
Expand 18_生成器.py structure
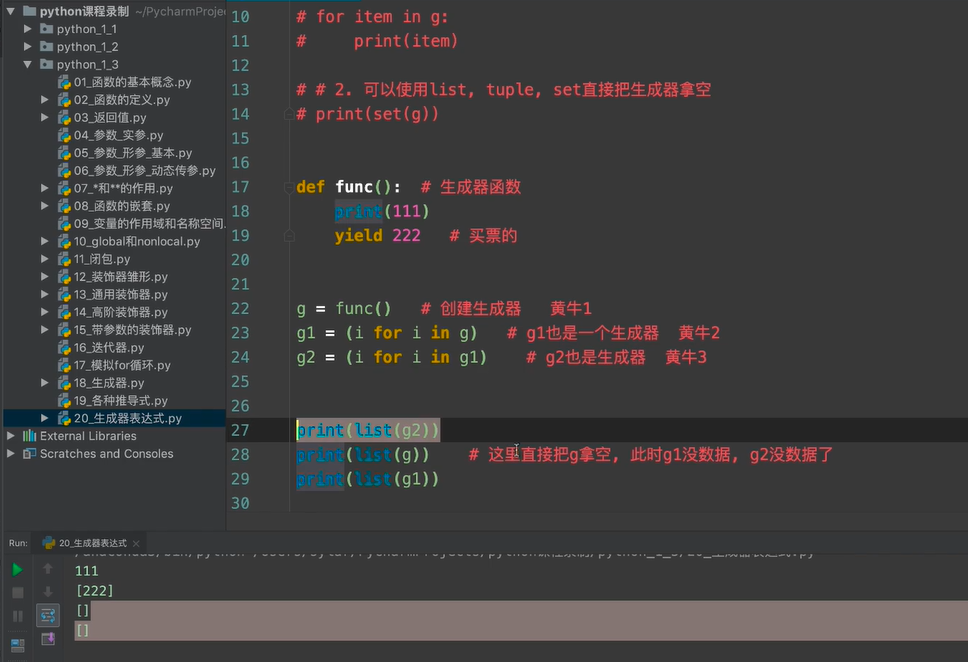pyautogui.click(x=44, y=383)
